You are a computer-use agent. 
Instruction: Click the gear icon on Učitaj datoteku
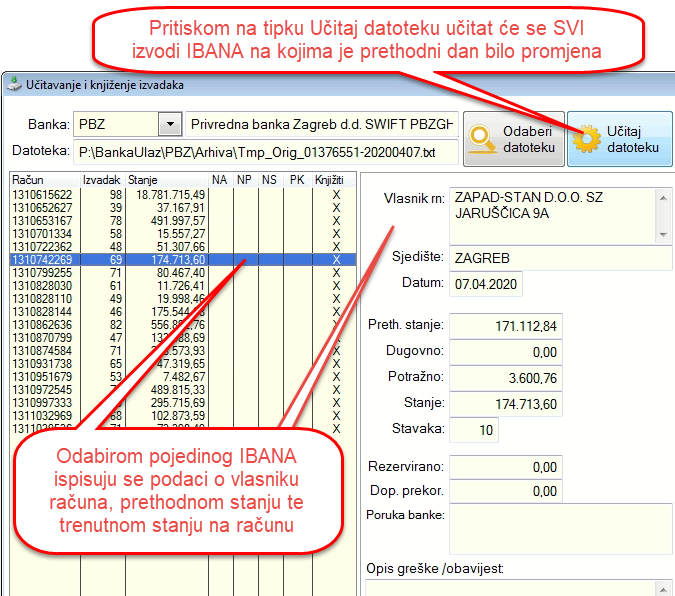pos(591,140)
